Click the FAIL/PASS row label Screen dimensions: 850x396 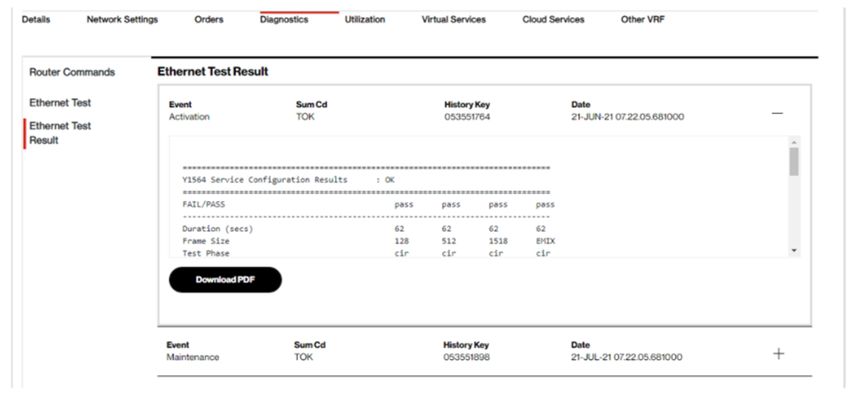click(203, 205)
